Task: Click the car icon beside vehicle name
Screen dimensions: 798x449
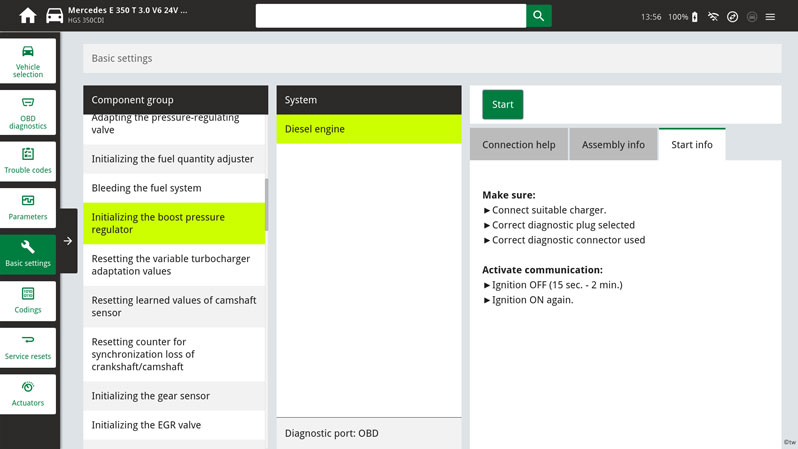Action: [54, 16]
